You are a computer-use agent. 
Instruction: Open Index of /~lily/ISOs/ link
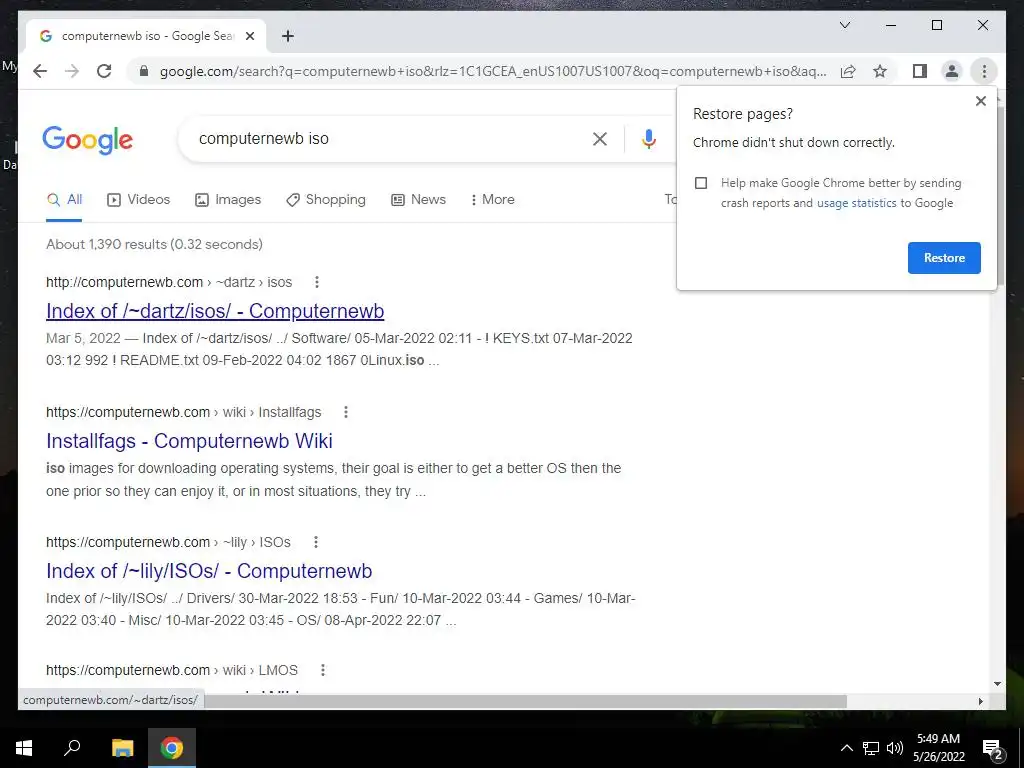pyautogui.click(x=209, y=571)
